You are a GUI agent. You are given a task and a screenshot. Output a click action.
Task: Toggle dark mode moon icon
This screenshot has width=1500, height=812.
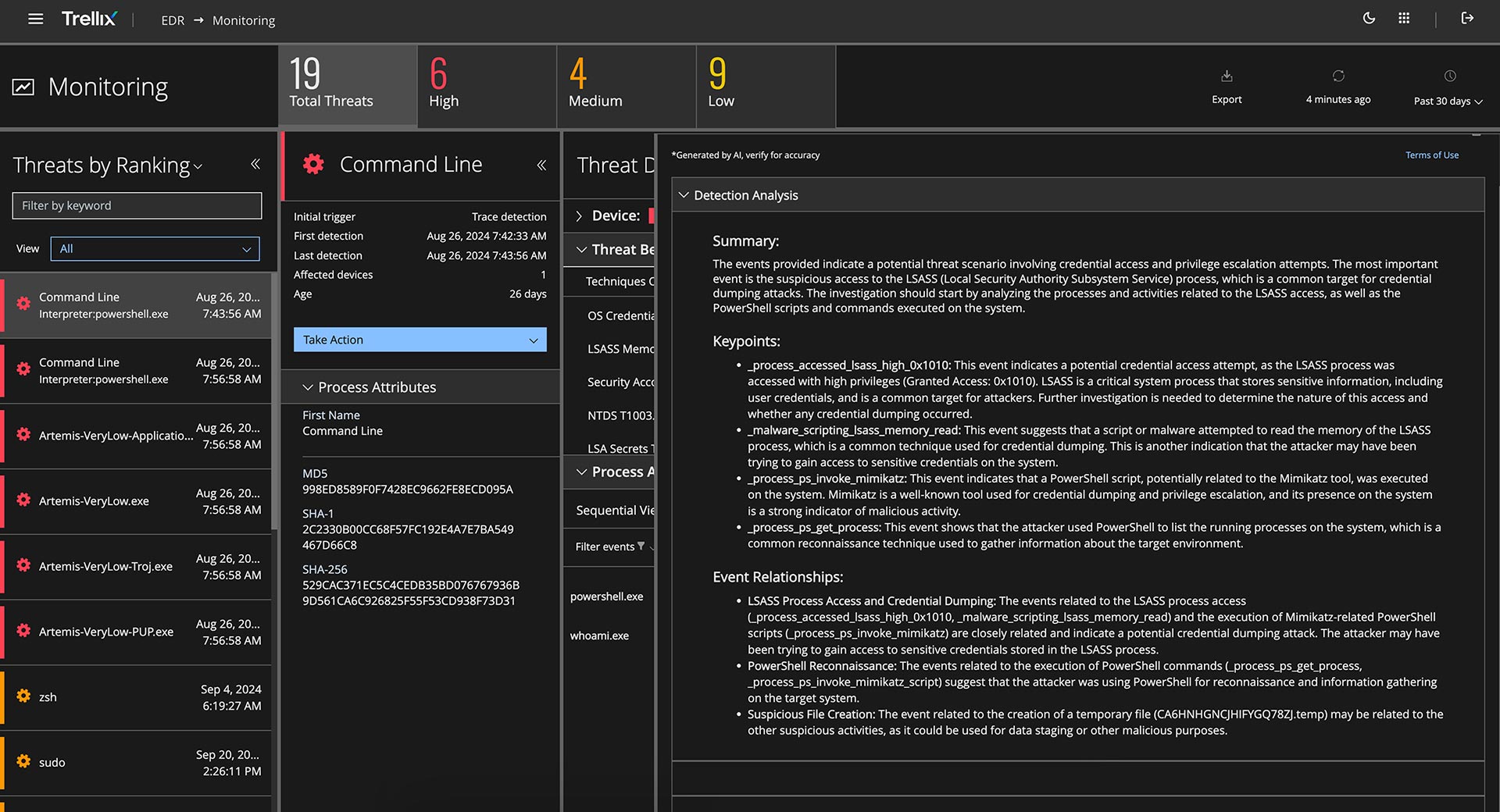1369,18
